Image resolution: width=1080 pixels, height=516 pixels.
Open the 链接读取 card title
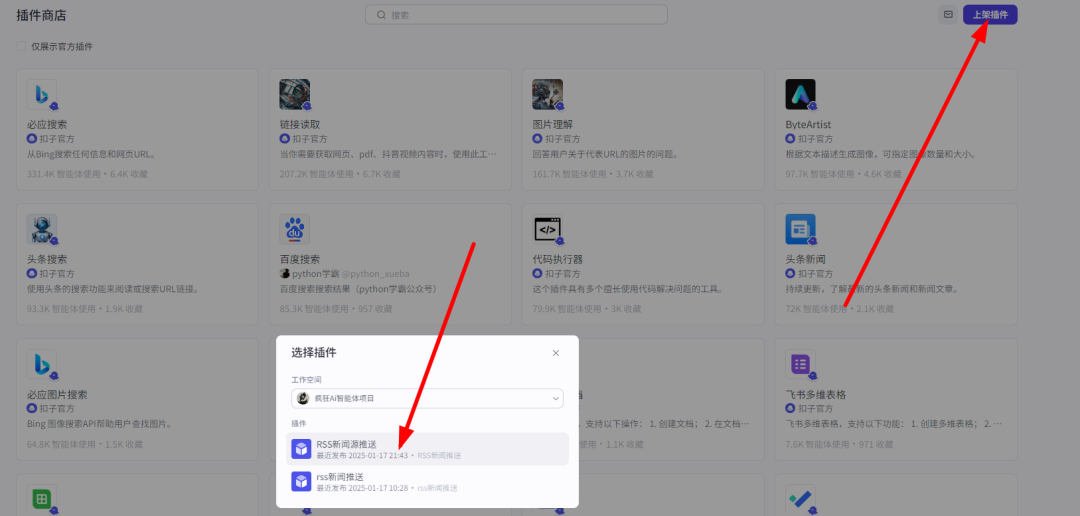tap(300, 125)
